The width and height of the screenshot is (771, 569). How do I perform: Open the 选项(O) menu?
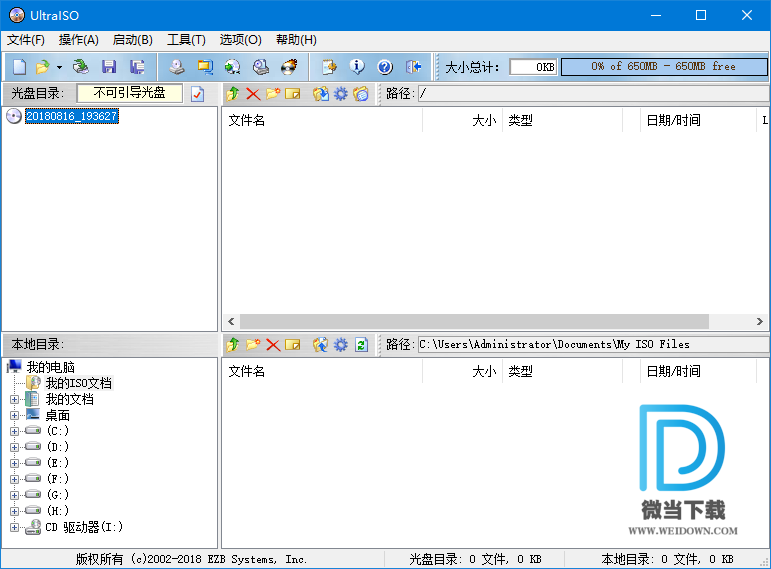pyautogui.click(x=240, y=40)
